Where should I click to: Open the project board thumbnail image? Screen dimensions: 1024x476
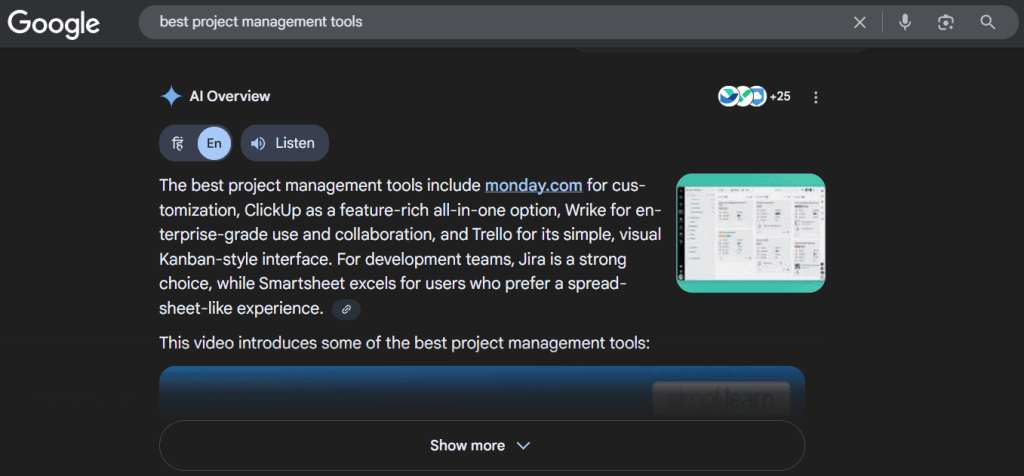coord(750,233)
